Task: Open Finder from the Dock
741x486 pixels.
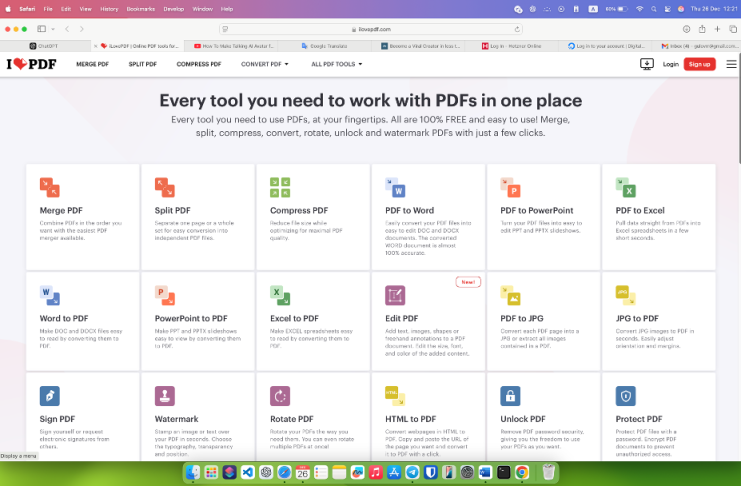Action: [193, 472]
